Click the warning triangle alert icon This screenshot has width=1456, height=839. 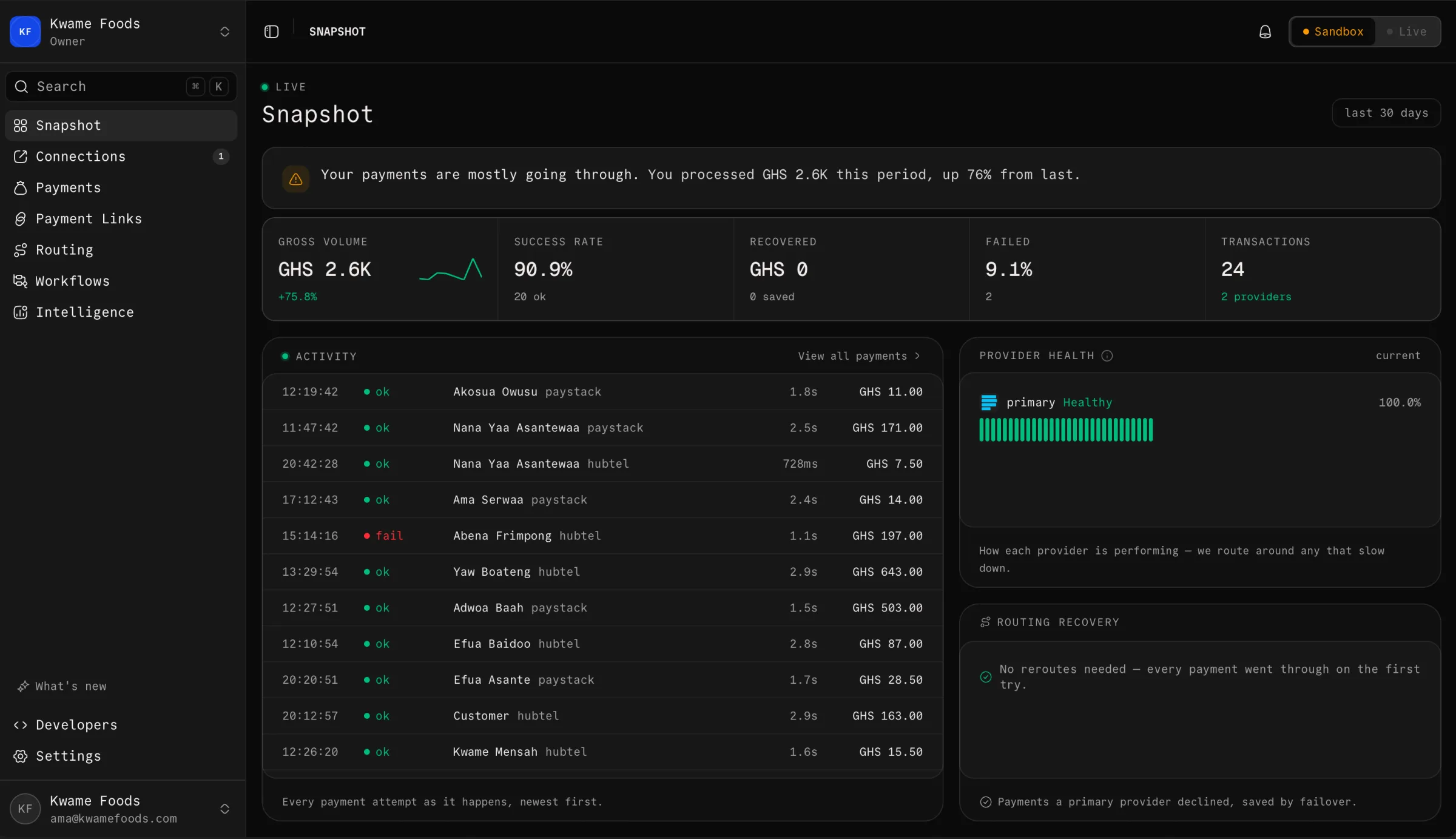tap(295, 179)
